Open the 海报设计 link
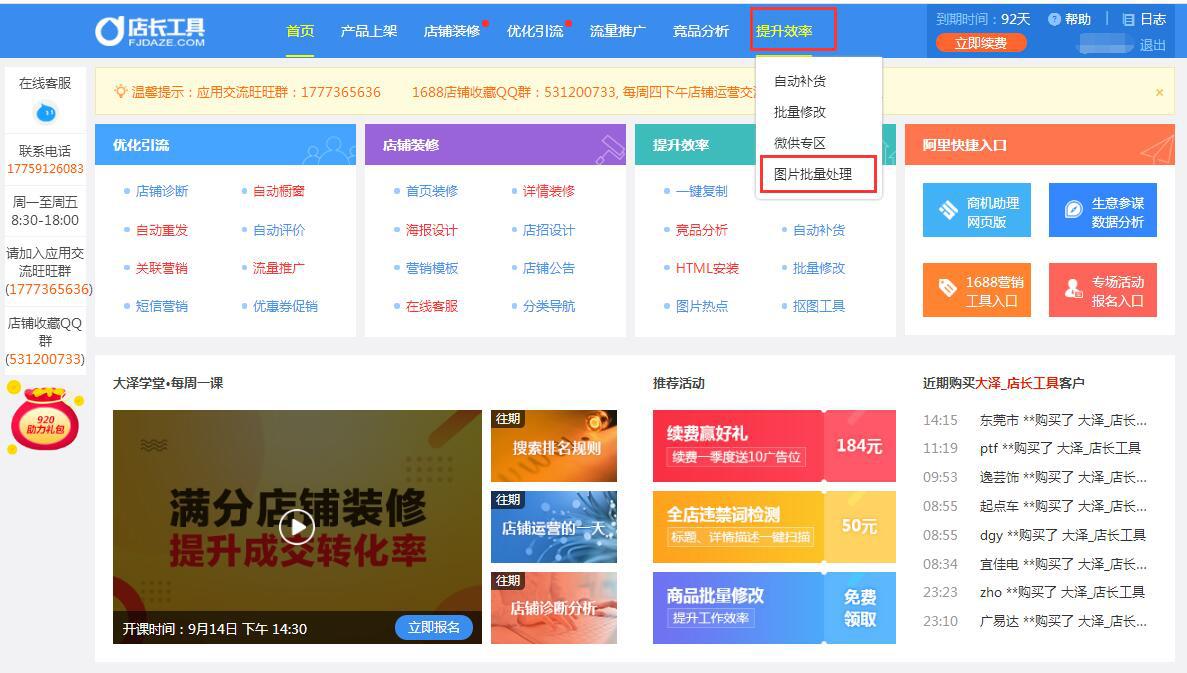The height and width of the screenshot is (673, 1187). pyautogui.click(x=432, y=230)
